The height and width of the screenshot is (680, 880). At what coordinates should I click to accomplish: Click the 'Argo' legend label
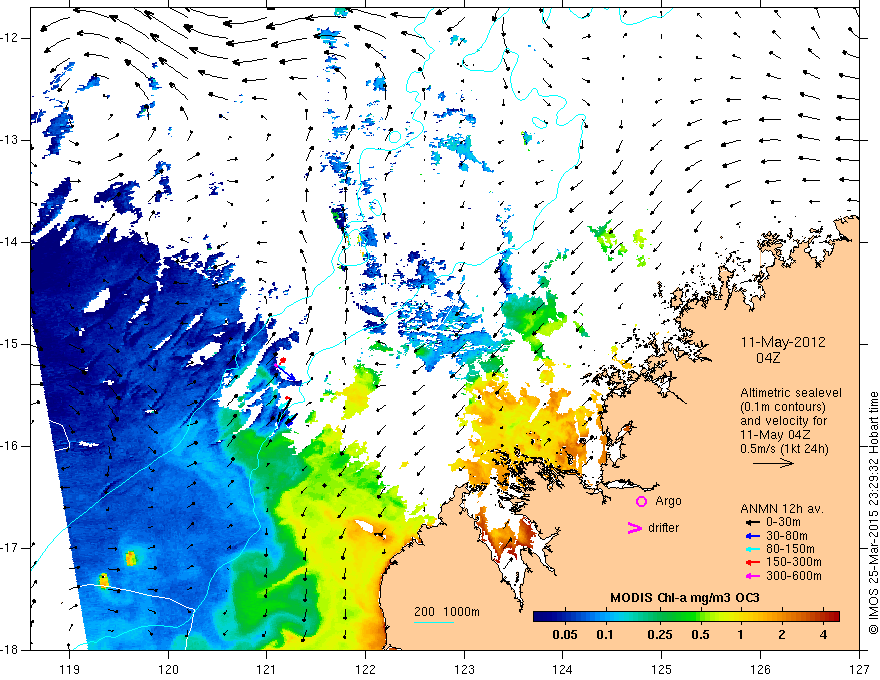[x=668, y=501]
